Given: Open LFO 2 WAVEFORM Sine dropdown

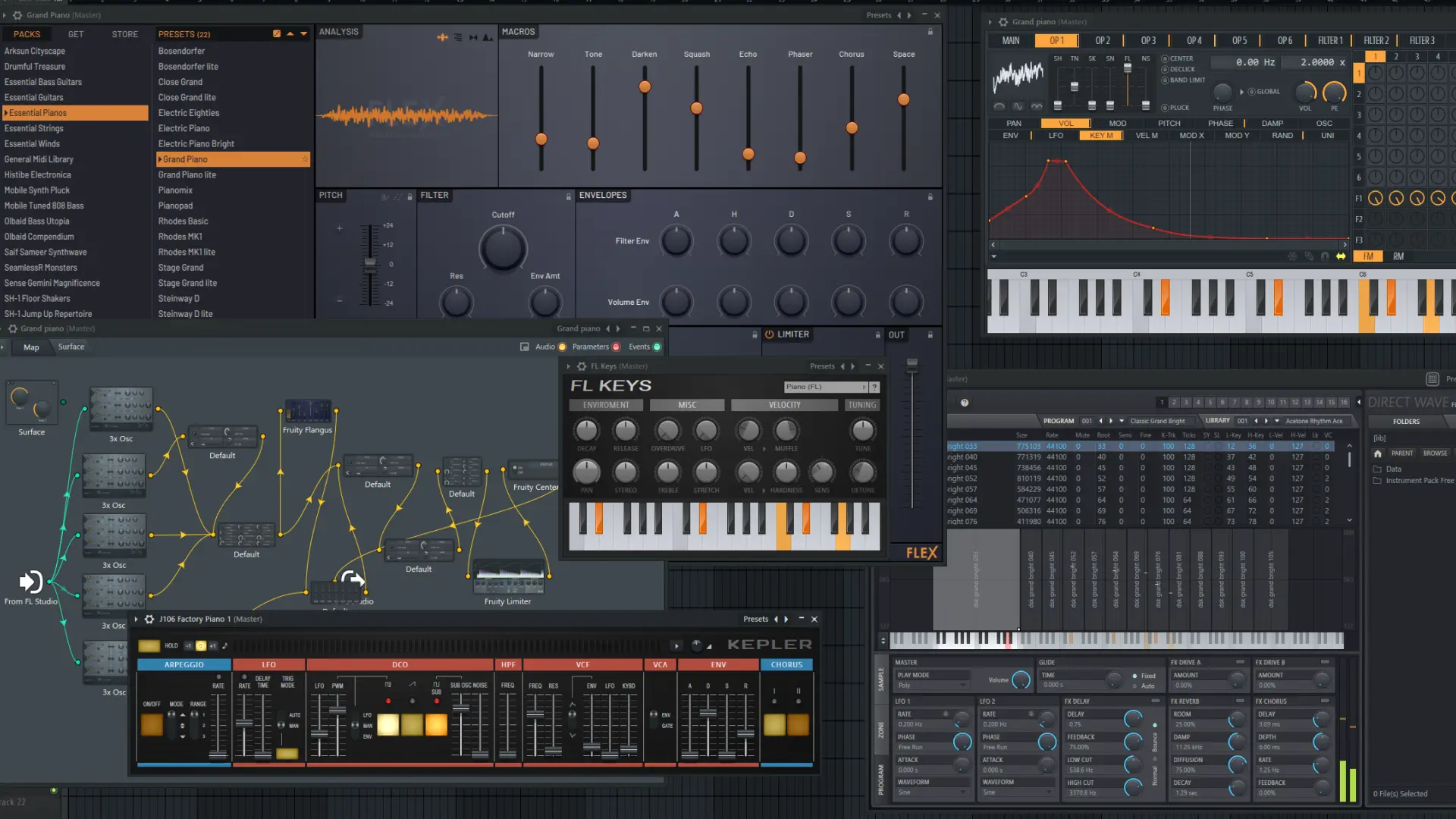Looking at the screenshot, I should pos(1017,792).
